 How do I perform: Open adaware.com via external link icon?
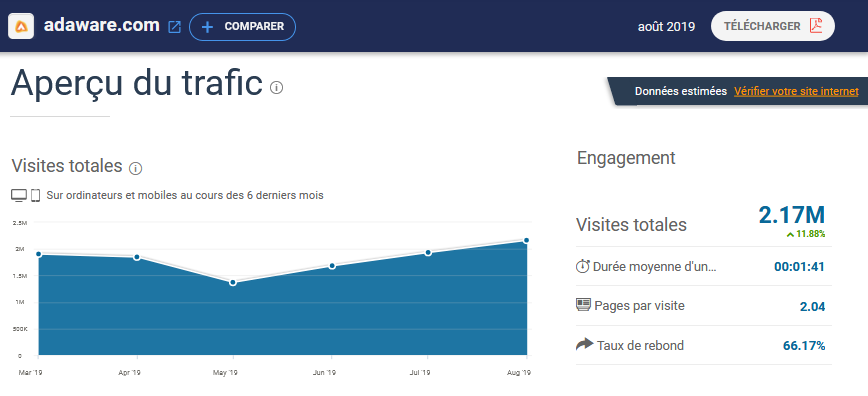(174, 27)
